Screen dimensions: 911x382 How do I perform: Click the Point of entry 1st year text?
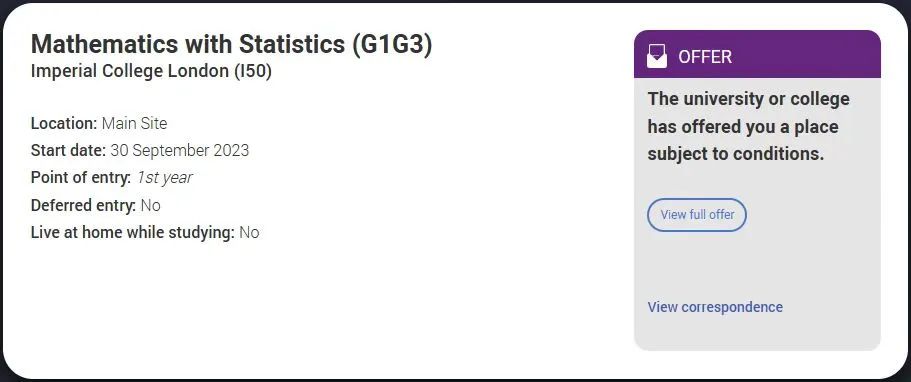(112, 178)
